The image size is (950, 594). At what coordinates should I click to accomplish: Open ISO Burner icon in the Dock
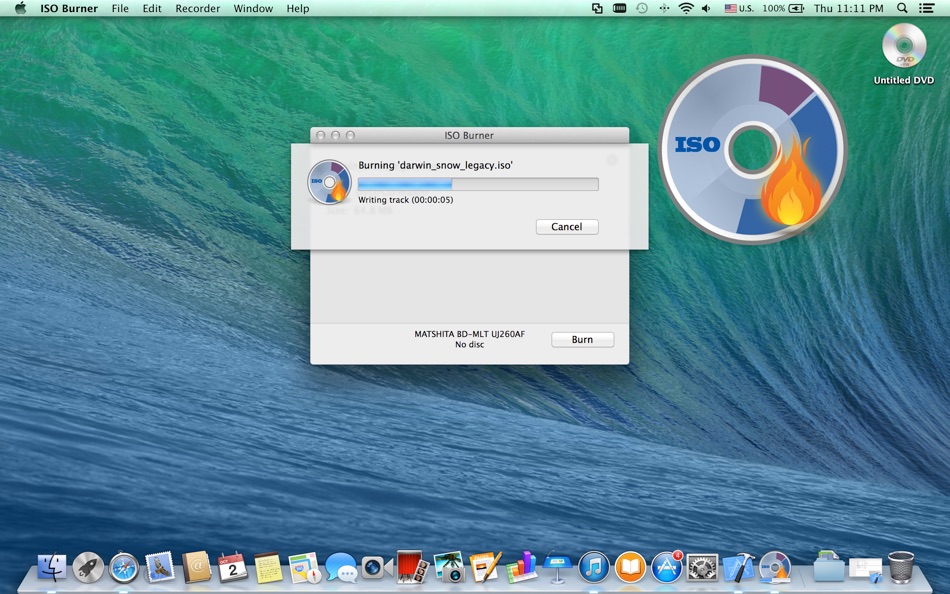775,567
